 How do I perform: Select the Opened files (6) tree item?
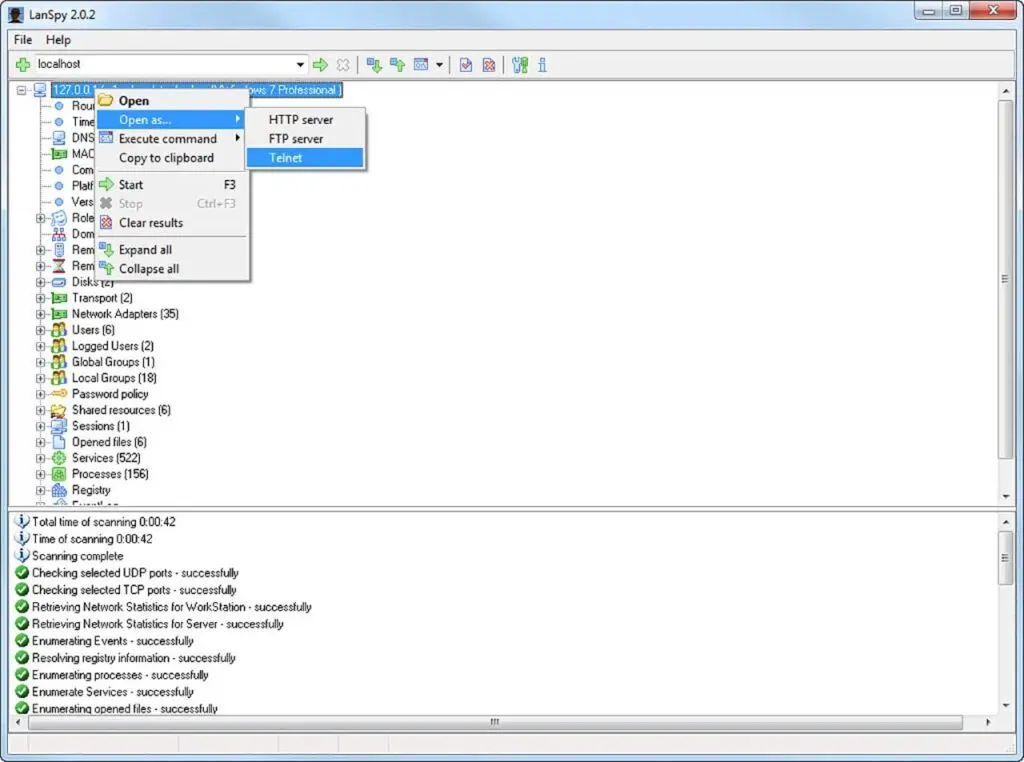109,442
